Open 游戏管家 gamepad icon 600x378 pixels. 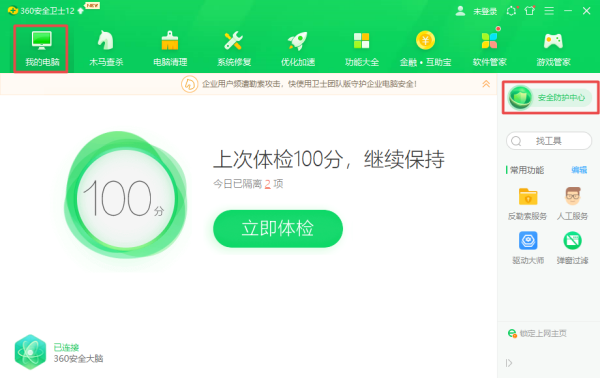[x=553, y=41]
